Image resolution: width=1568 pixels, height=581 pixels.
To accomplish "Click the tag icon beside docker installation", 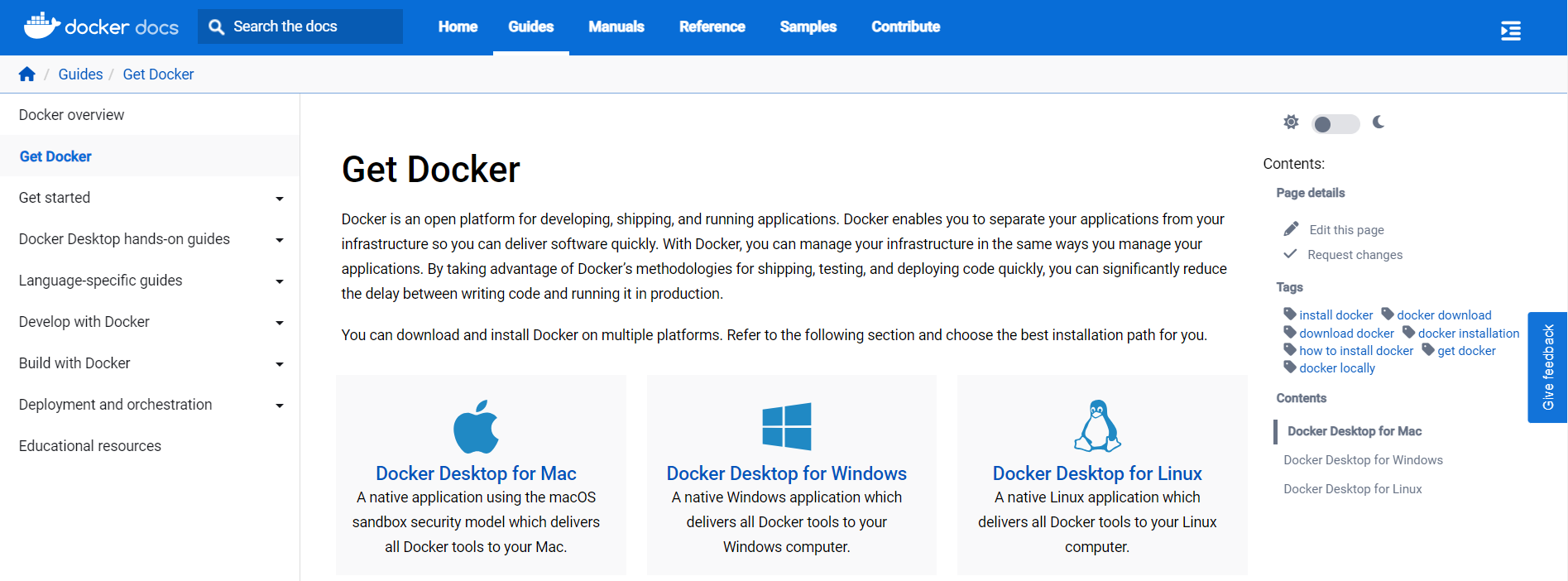I will point(1408,332).
